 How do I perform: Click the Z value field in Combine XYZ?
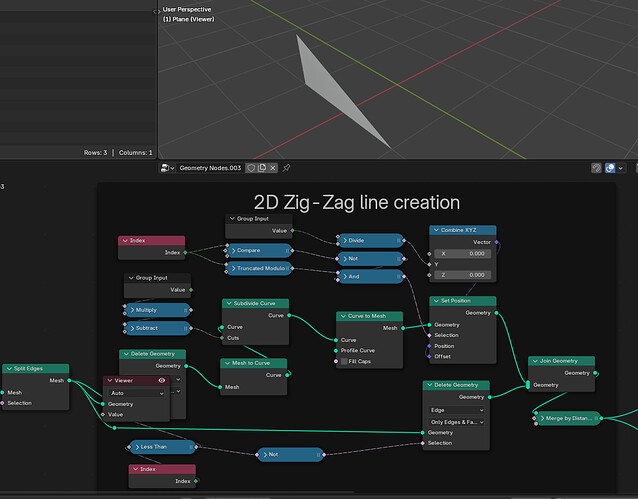tap(463, 275)
